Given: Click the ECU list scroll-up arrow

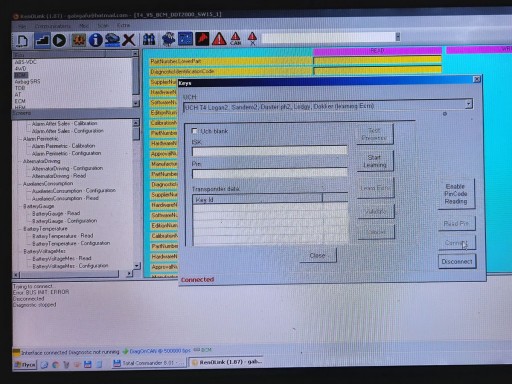Looking at the screenshot, I should (x=135, y=53).
